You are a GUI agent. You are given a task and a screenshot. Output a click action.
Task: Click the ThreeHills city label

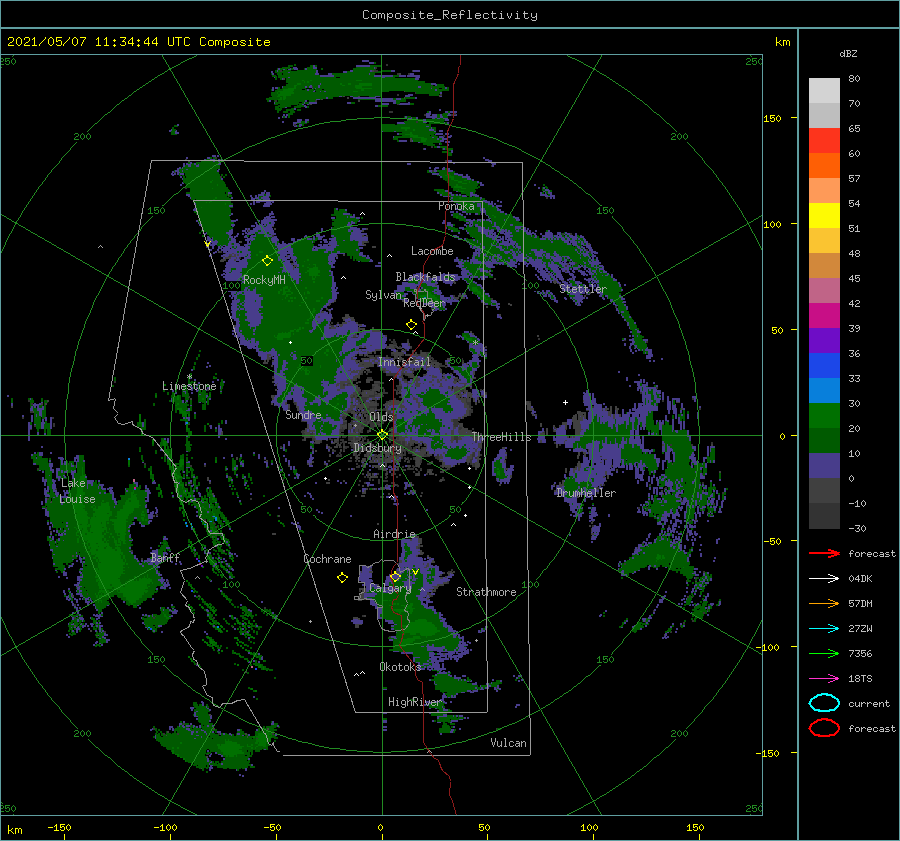(x=502, y=437)
